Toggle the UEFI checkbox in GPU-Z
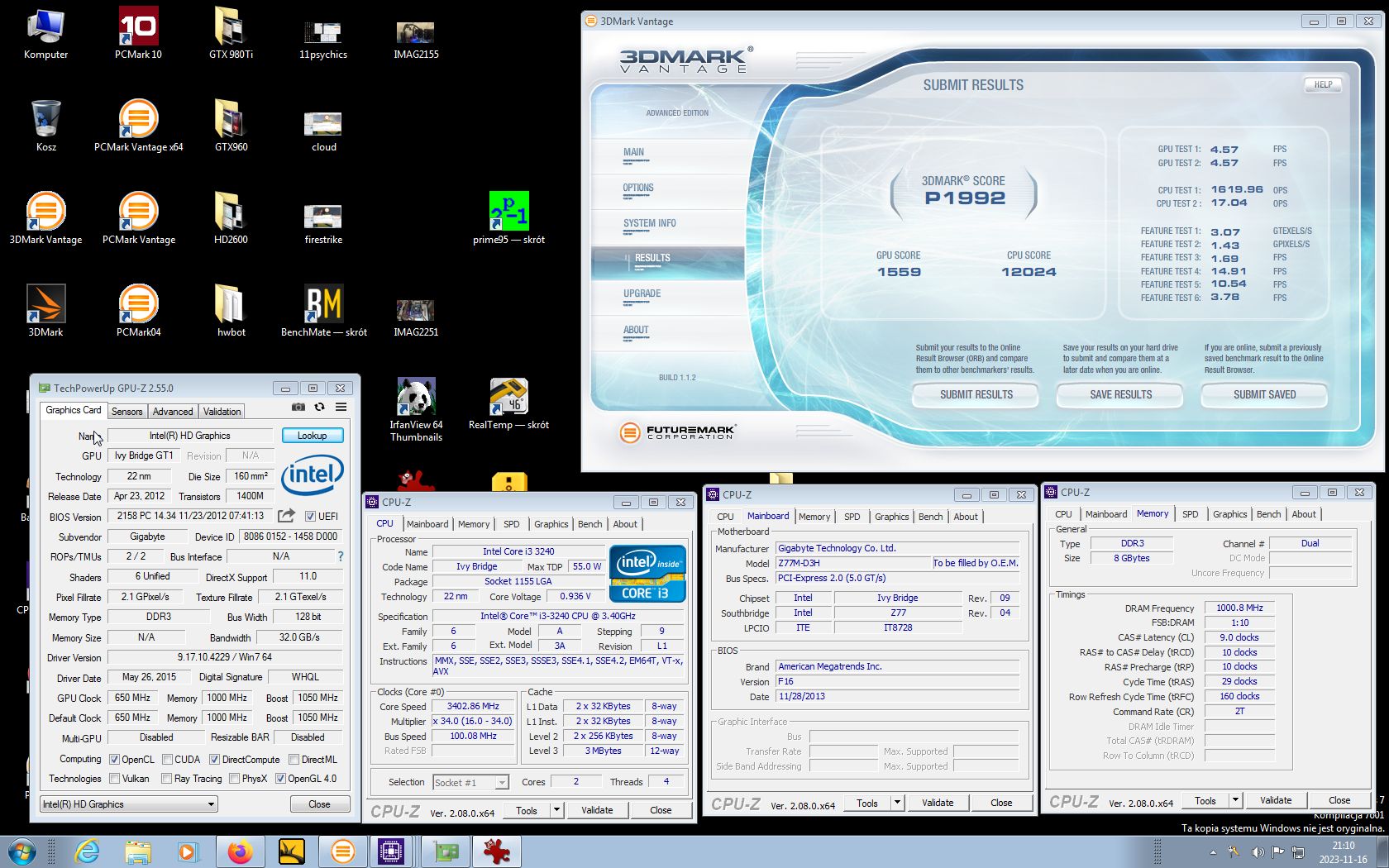Image resolution: width=1389 pixels, height=868 pixels. pyautogui.click(x=310, y=516)
